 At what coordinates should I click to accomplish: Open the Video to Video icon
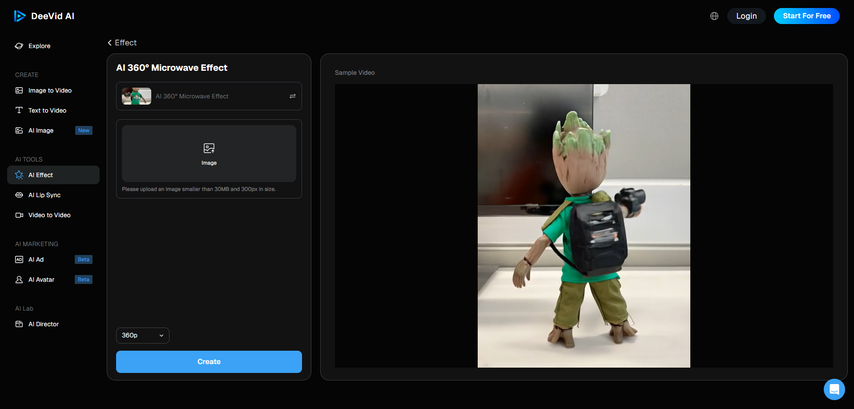pyautogui.click(x=19, y=215)
